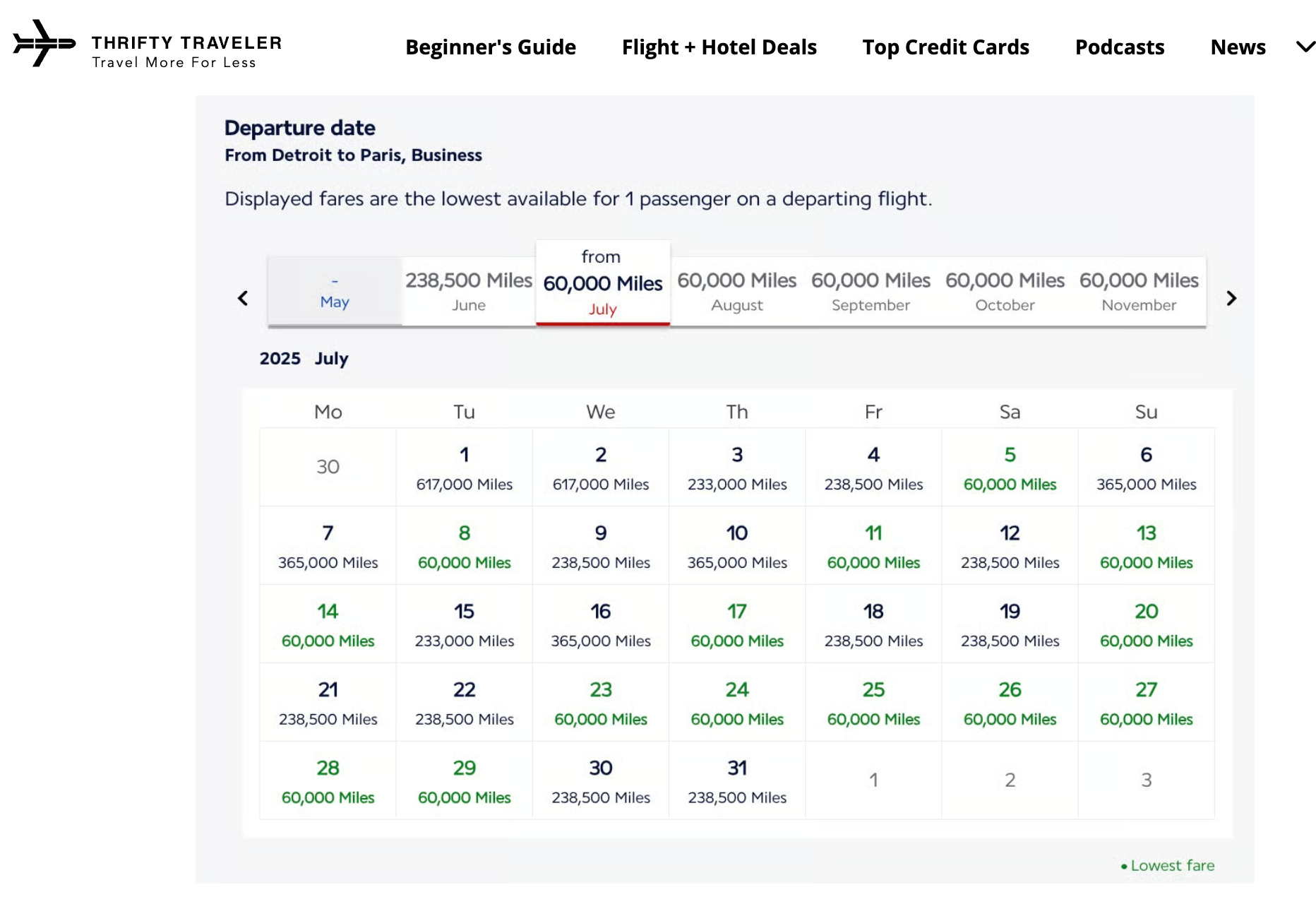Select the November month tab

click(1139, 291)
